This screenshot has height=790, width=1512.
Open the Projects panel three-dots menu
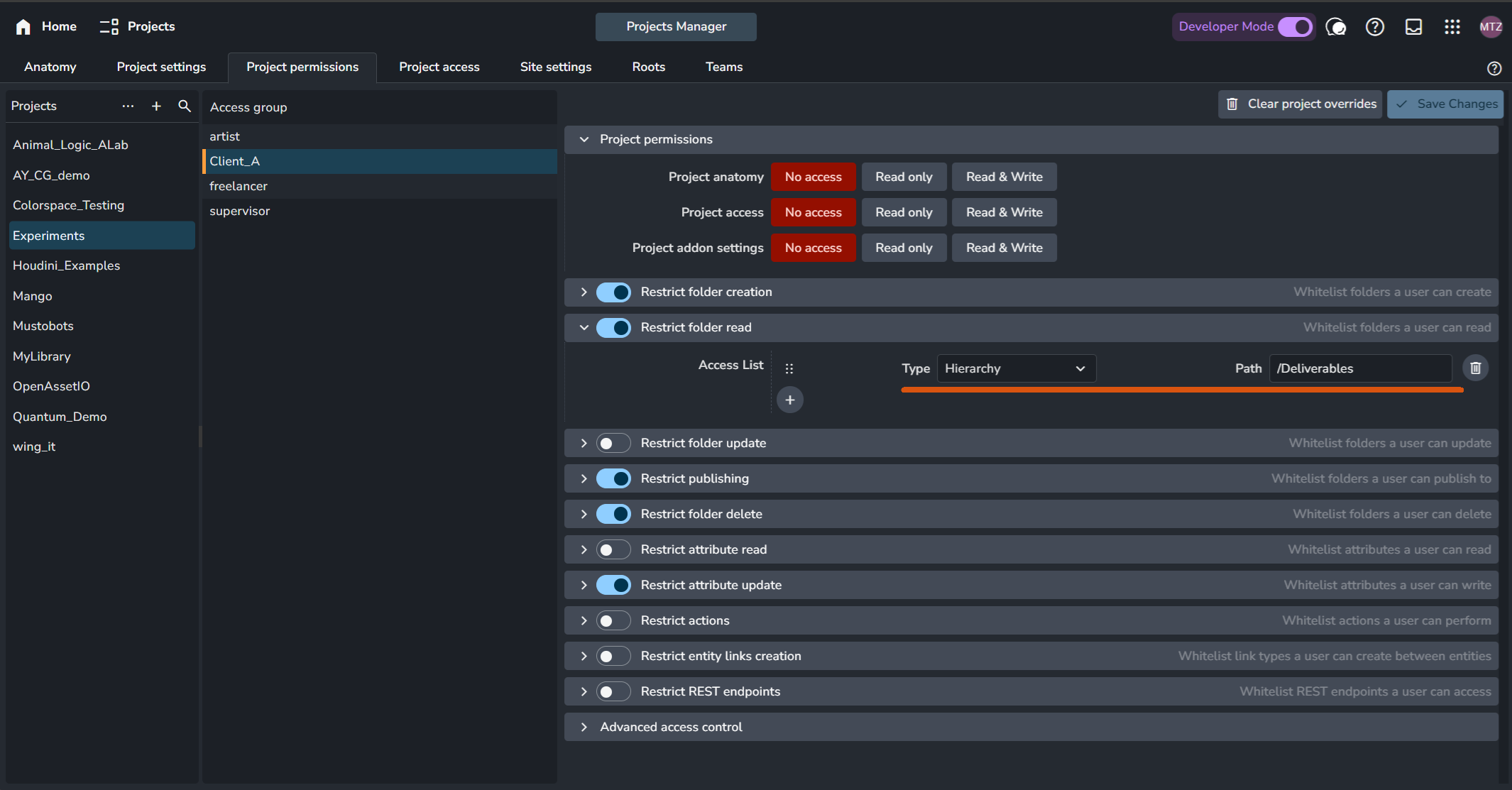coord(128,106)
